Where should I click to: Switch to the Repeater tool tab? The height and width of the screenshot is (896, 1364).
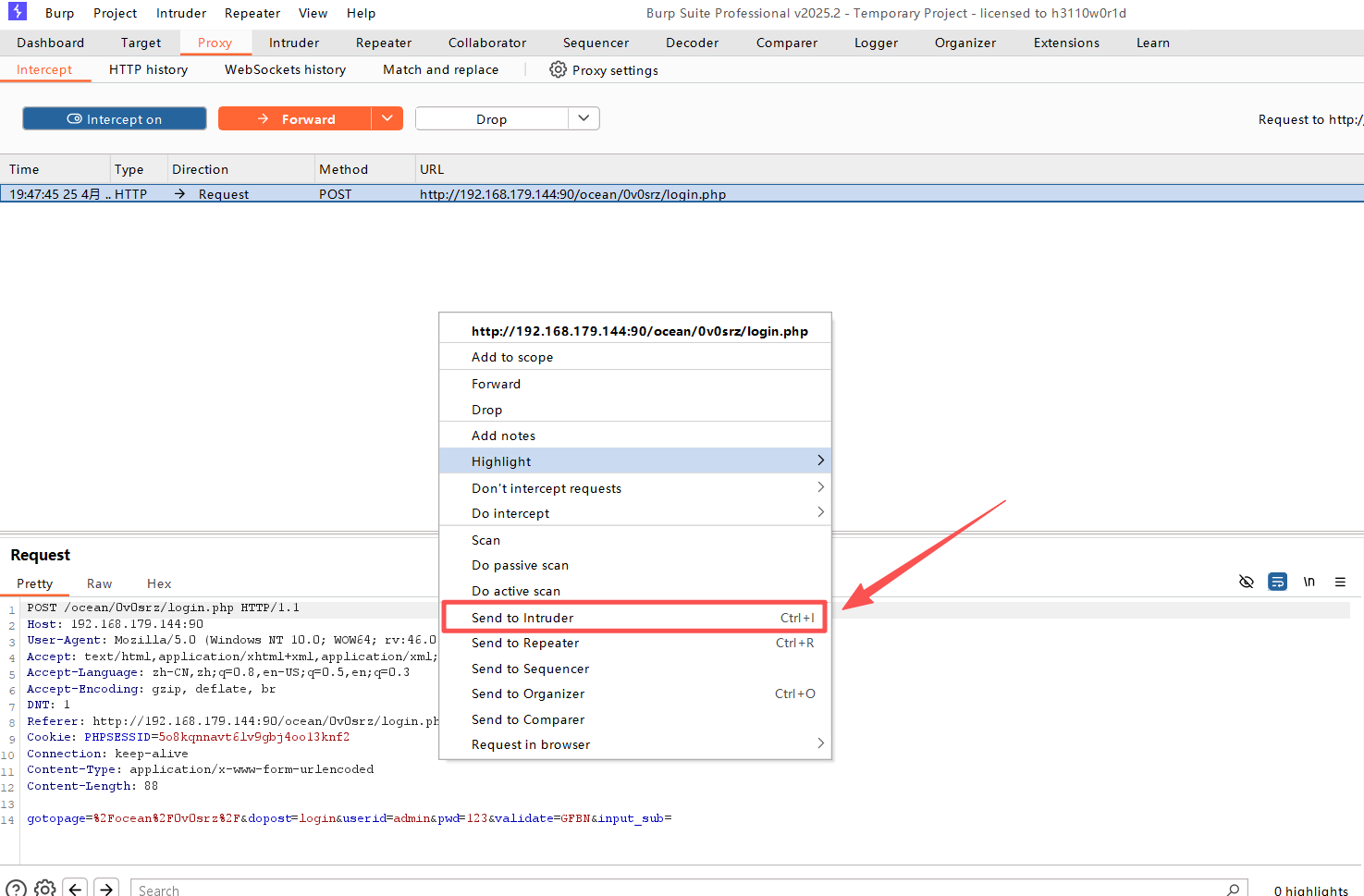384,43
